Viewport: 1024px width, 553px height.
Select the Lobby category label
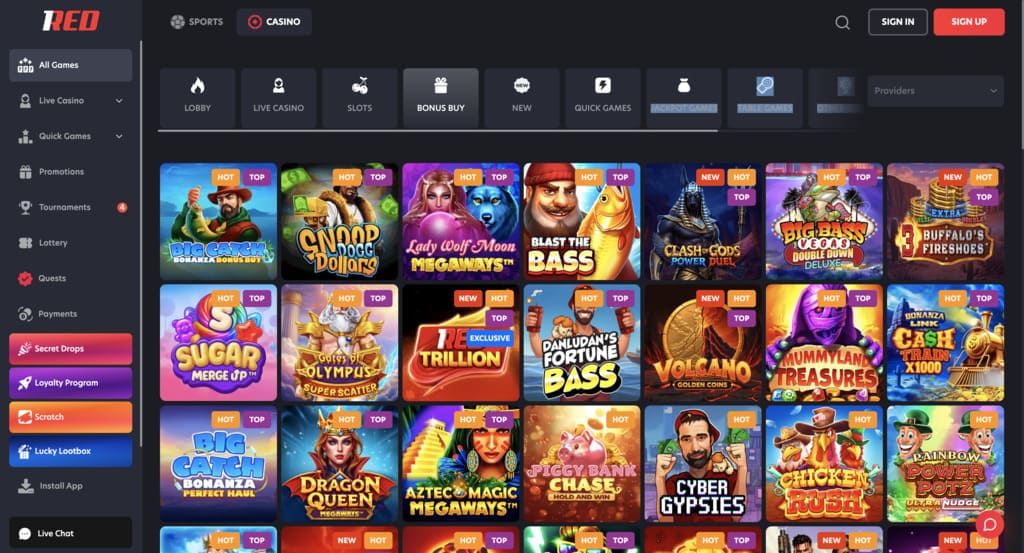click(x=197, y=108)
